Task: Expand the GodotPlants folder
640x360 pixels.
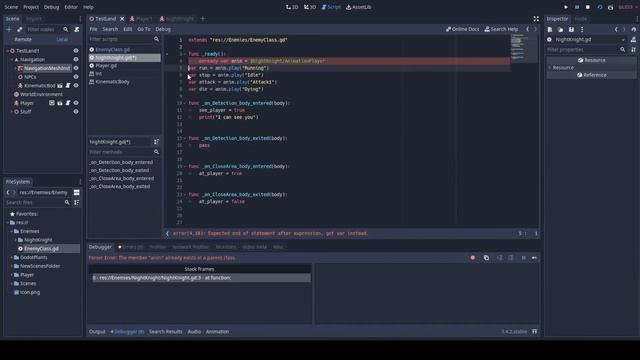Action: [x=12, y=258]
